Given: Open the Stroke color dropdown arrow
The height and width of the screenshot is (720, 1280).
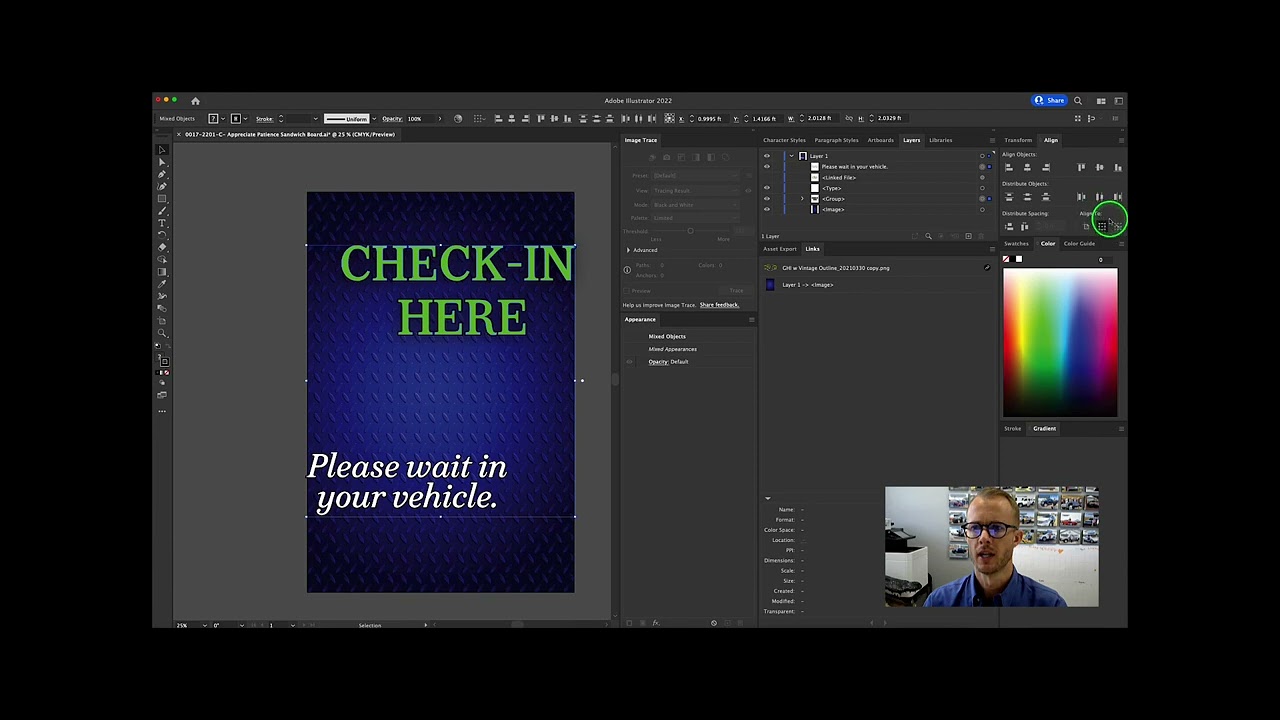Looking at the screenshot, I should [x=245, y=119].
